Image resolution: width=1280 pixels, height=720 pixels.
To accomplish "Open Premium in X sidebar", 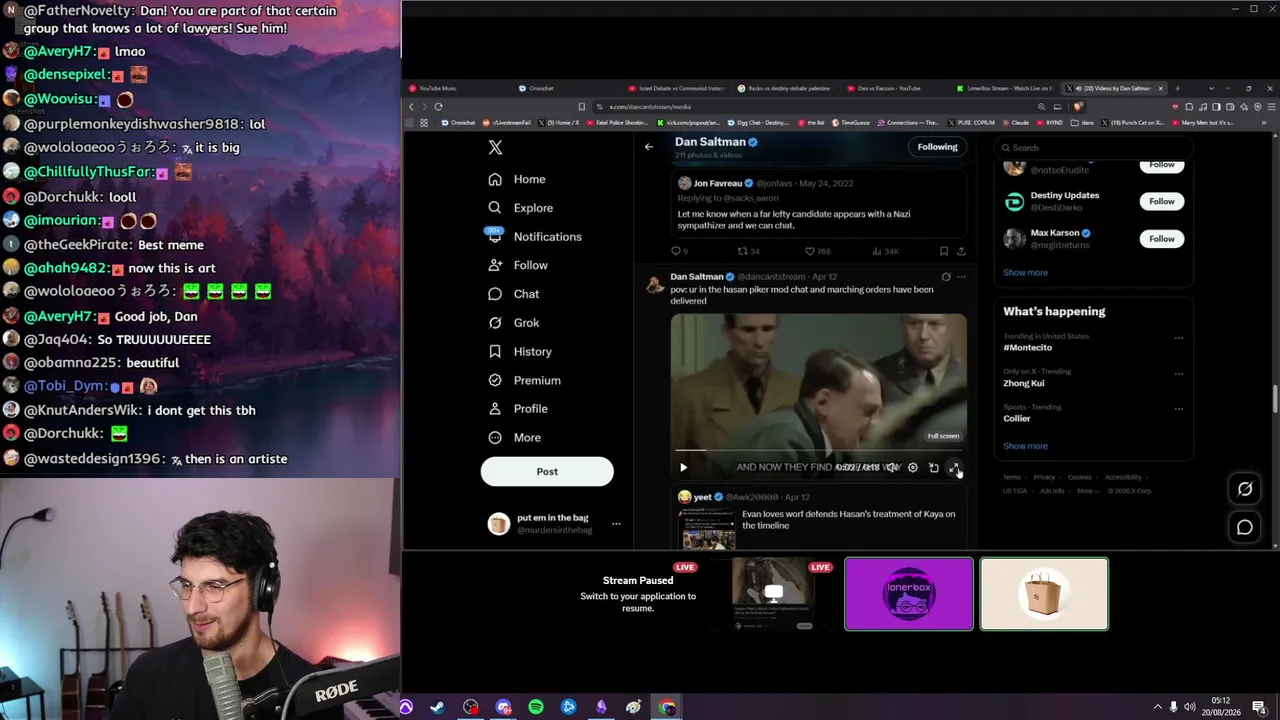I will click(x=524, y=380).
